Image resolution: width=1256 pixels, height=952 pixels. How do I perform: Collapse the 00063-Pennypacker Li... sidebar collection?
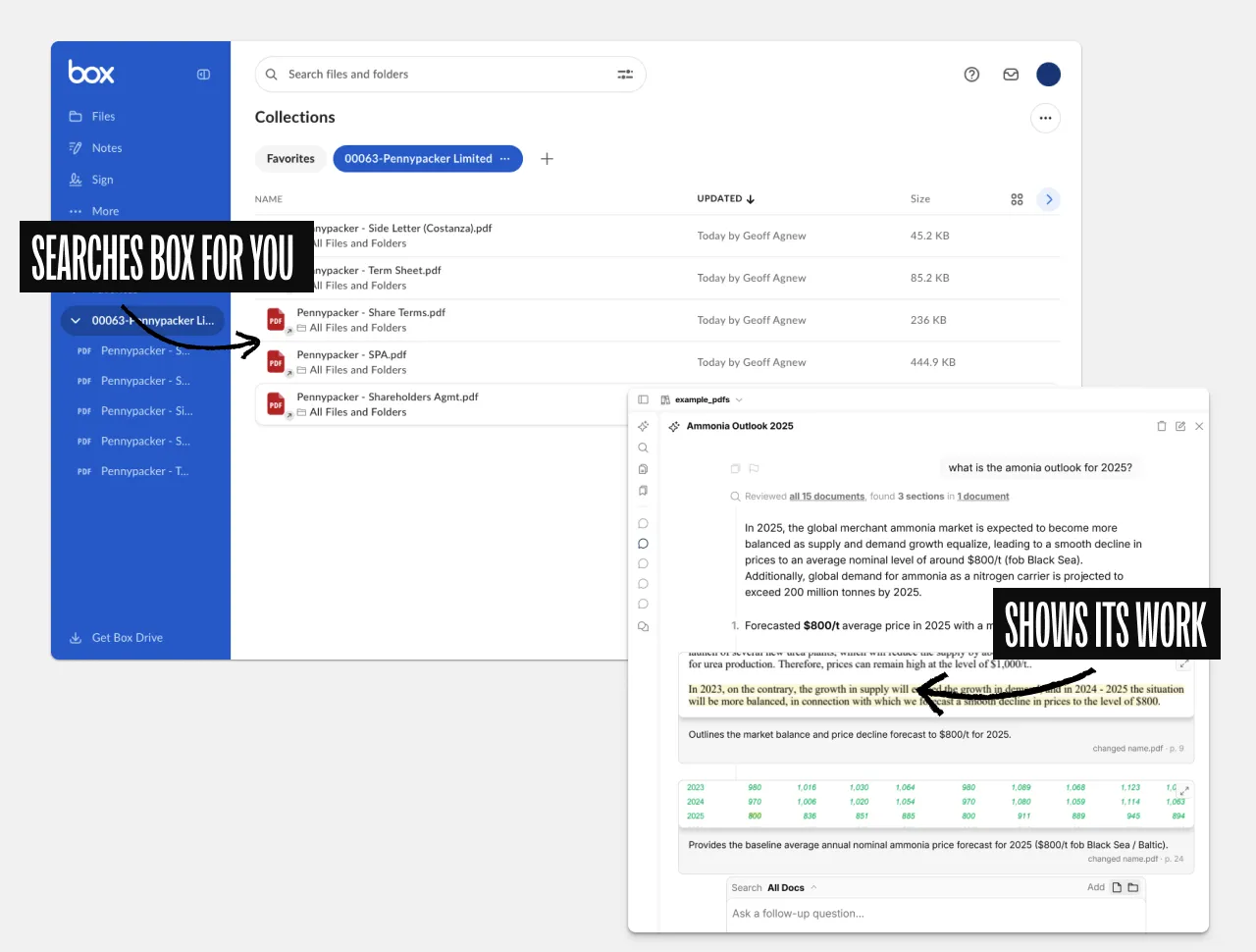coord(76,321)
